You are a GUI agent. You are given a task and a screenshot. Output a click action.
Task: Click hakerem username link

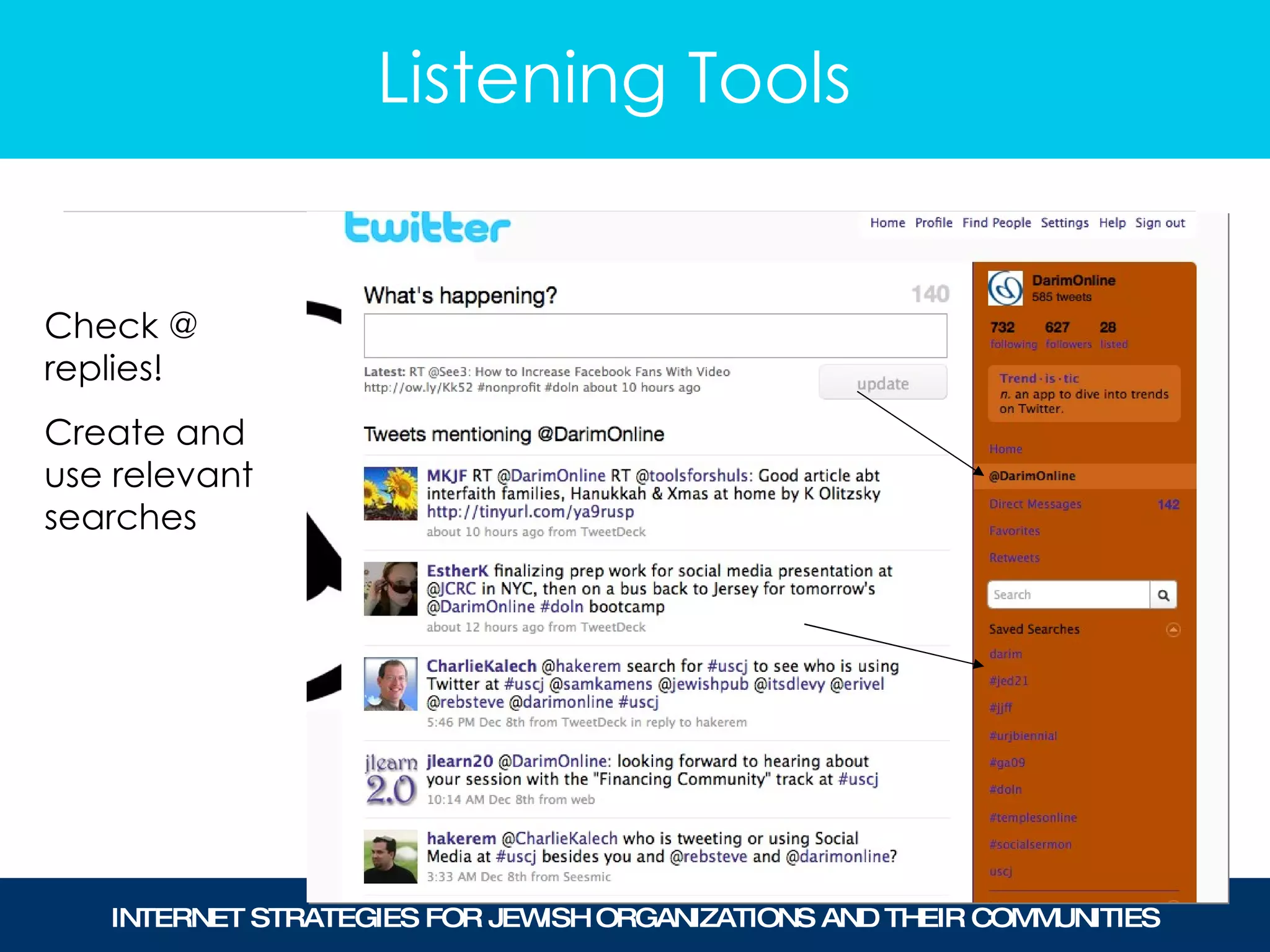461,839
